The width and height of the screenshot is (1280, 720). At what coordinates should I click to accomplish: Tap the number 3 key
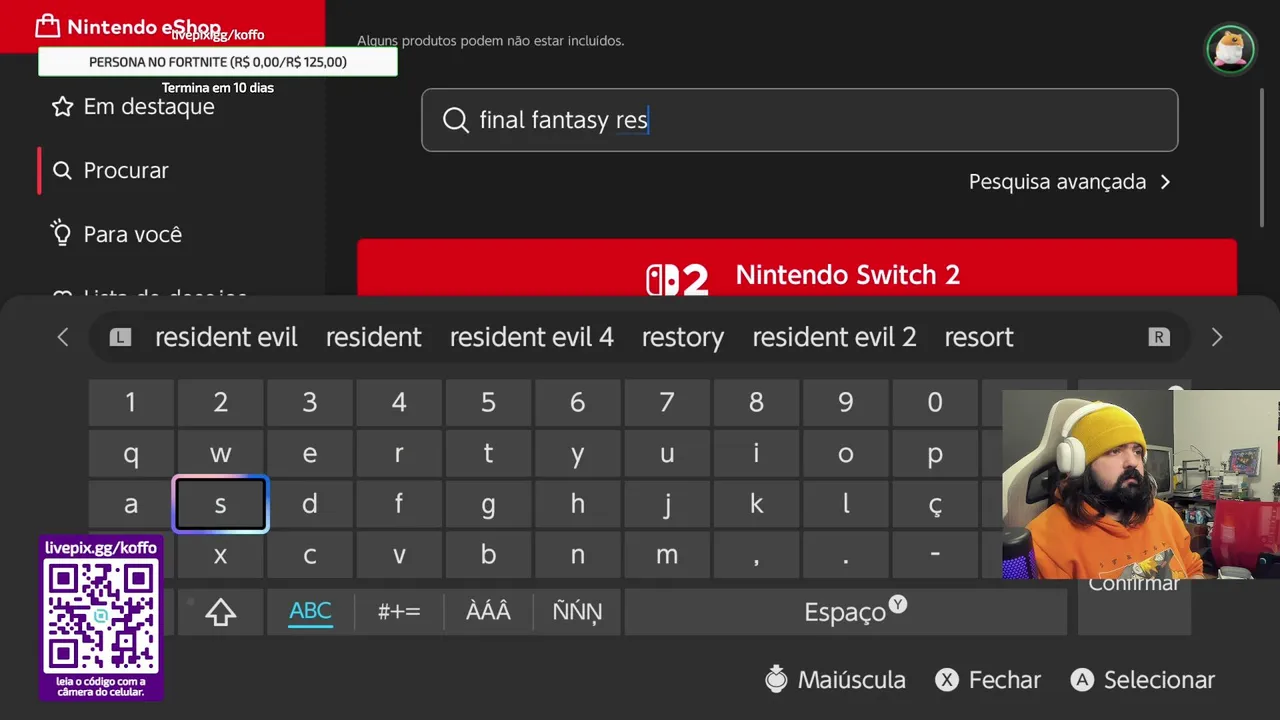[x=310, y=403]
